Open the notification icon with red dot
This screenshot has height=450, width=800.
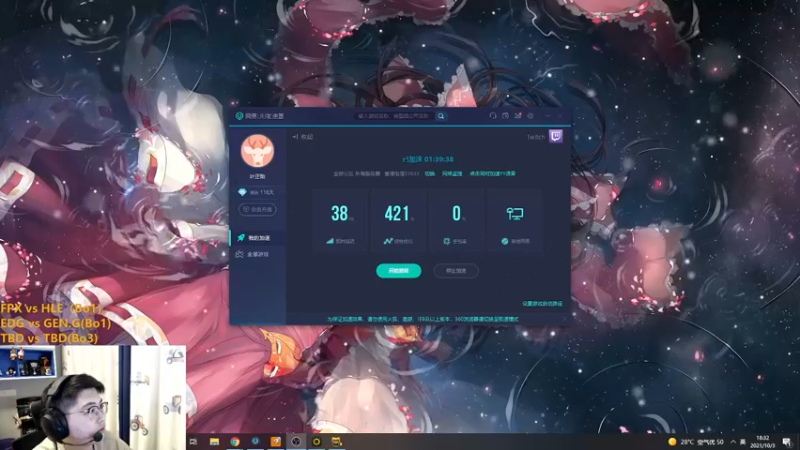518,116
